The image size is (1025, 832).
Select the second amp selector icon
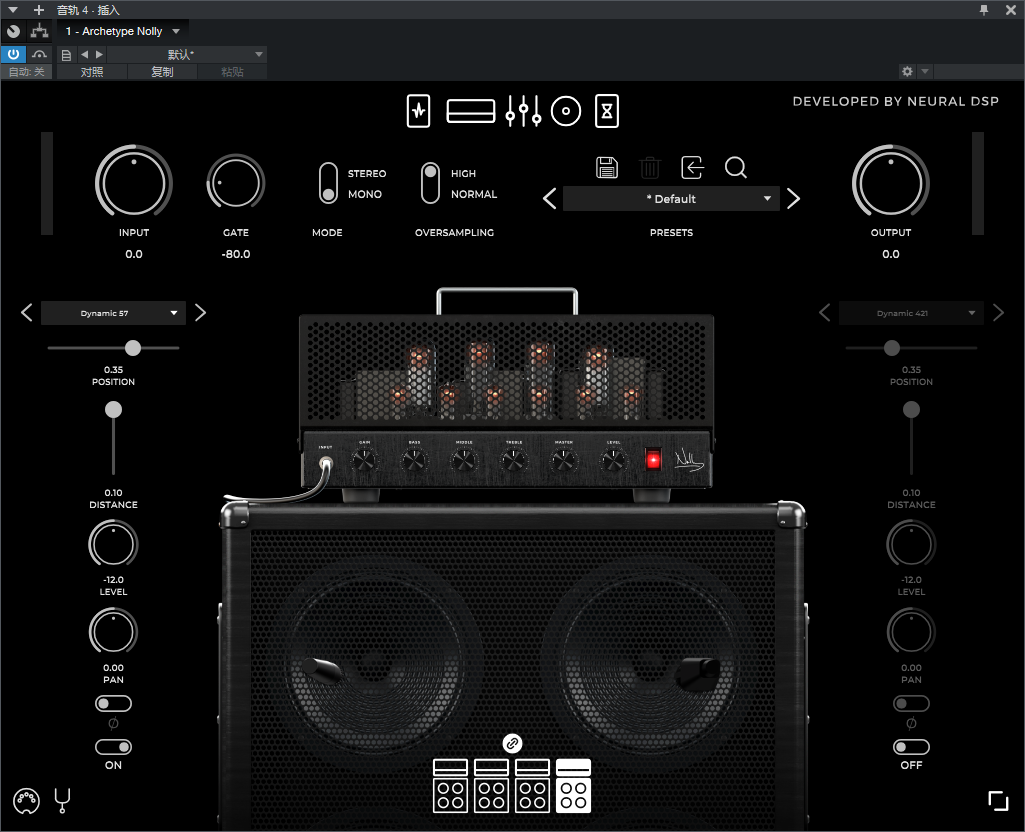pos(492,786)
